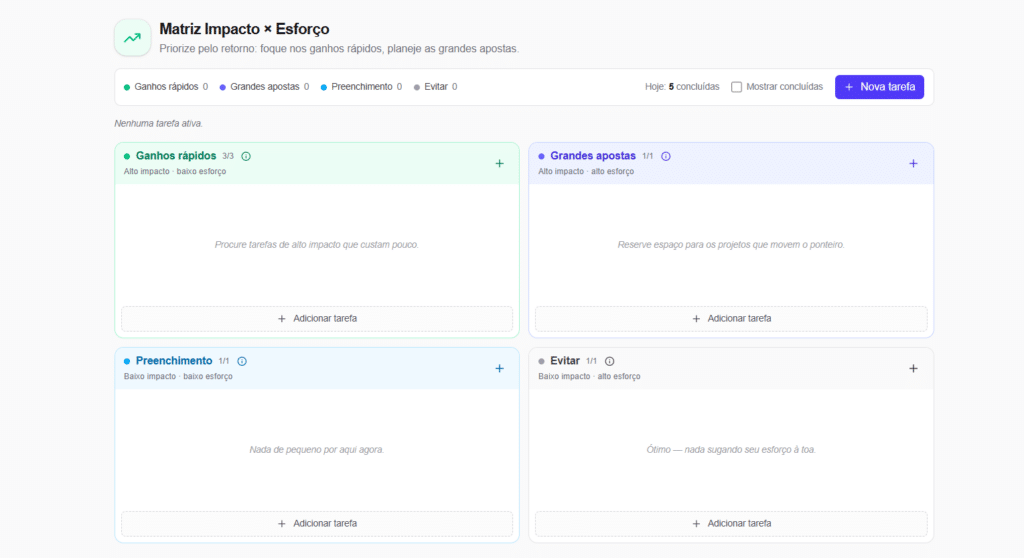Click 'Reserve espaço para os projetos' placeholder
1024x558 pixels.
click(731, 245)
